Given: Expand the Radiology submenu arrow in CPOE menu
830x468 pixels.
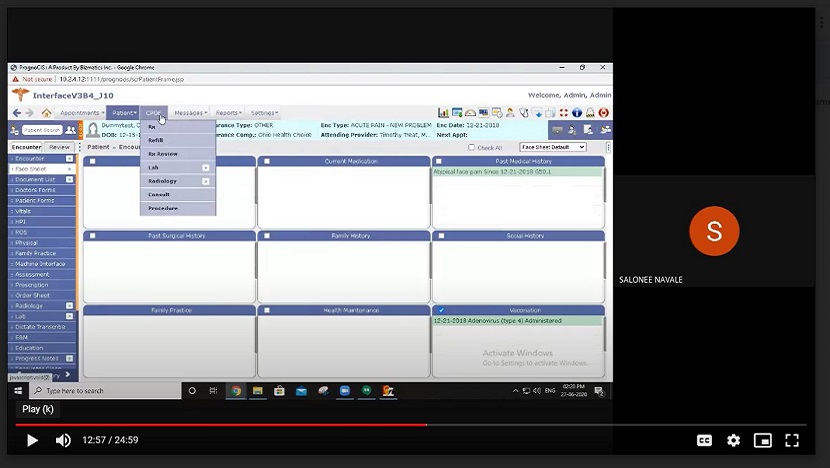Looking at the screenshot, I should 205,181.
